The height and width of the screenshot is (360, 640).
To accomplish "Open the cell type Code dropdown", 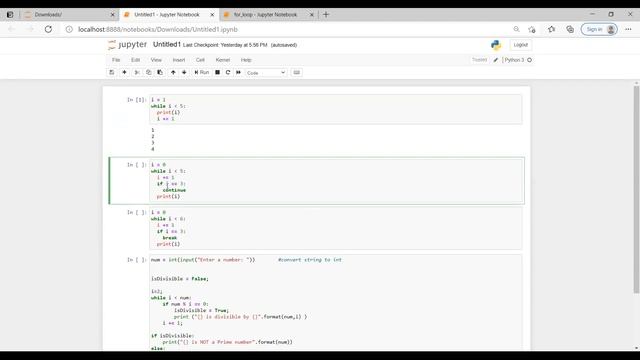I will (x=266, y=73).
